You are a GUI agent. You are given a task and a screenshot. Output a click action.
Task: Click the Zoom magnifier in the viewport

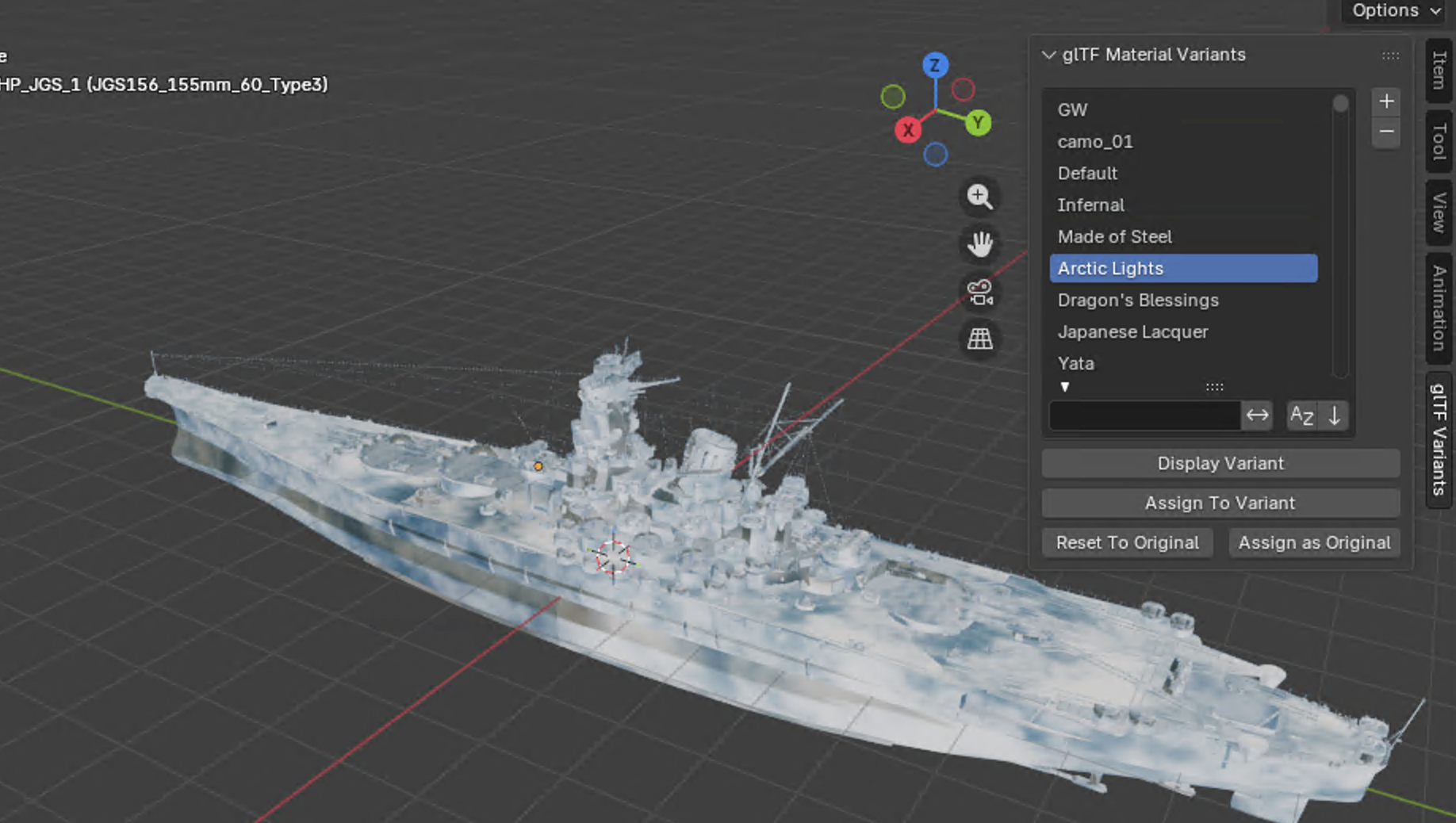point(979,196)
